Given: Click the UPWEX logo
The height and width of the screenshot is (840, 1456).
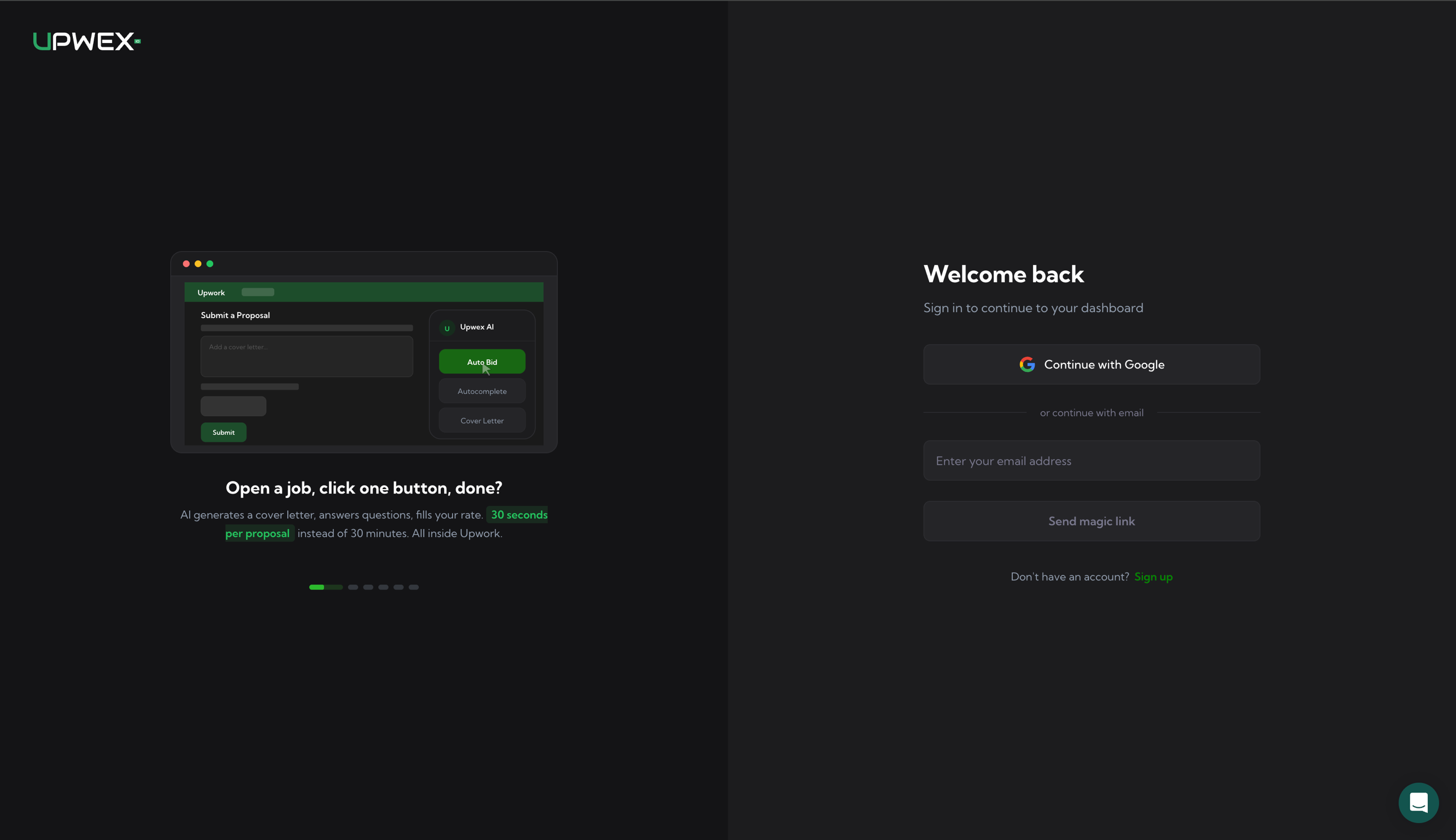Looking at the screenshot, I should (x=87, y=41).
